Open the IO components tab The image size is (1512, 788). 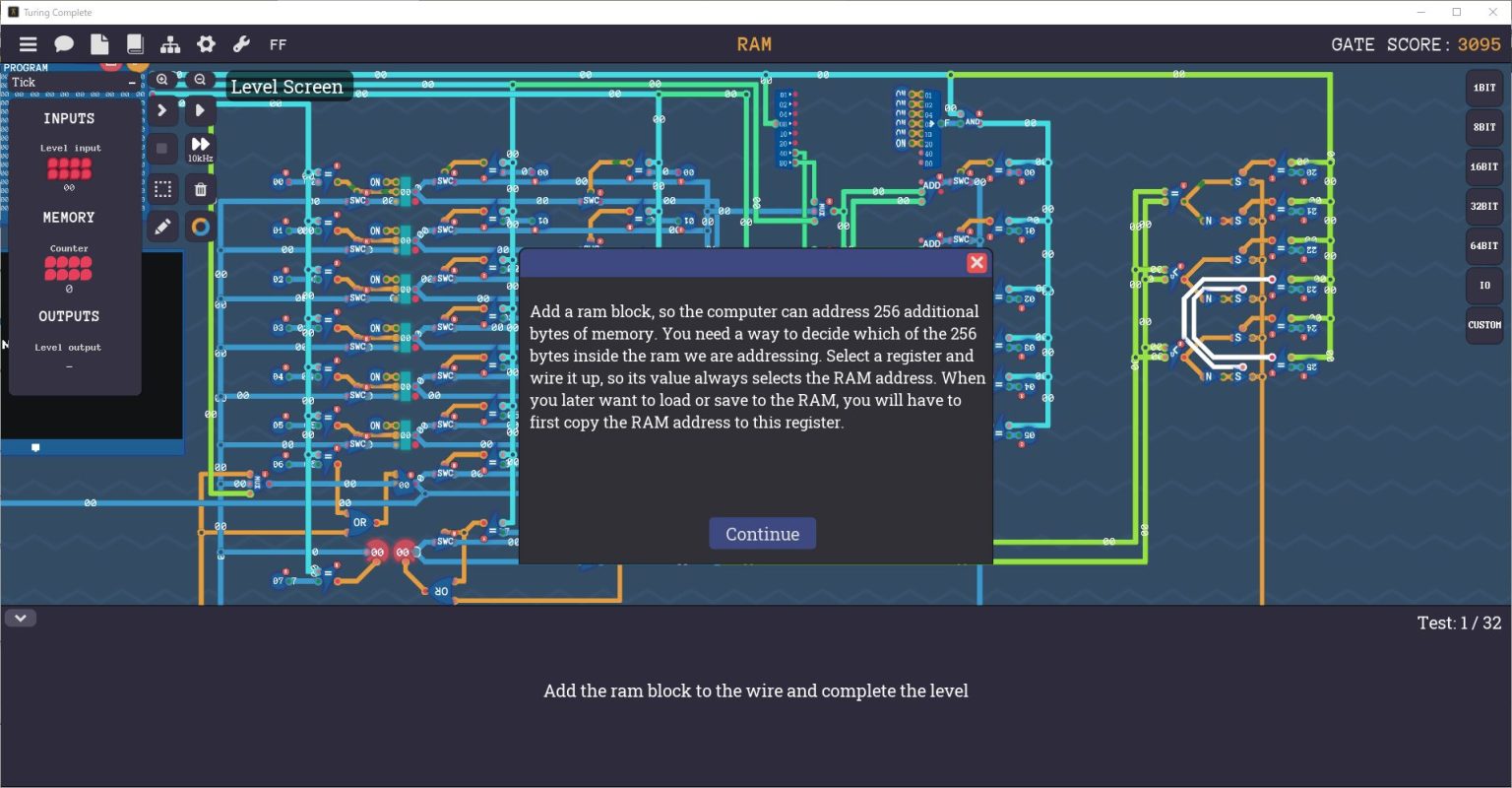click(x=1483, y=286)
